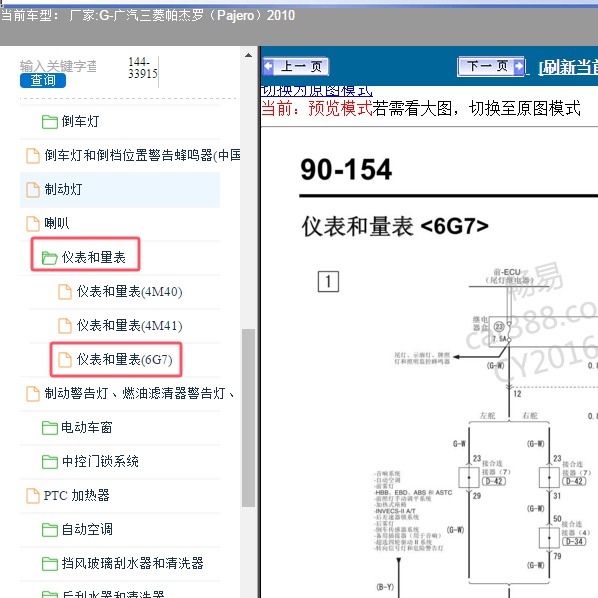
Task: Click the document icon beside 制动警告灯
Action: [33, 394]
